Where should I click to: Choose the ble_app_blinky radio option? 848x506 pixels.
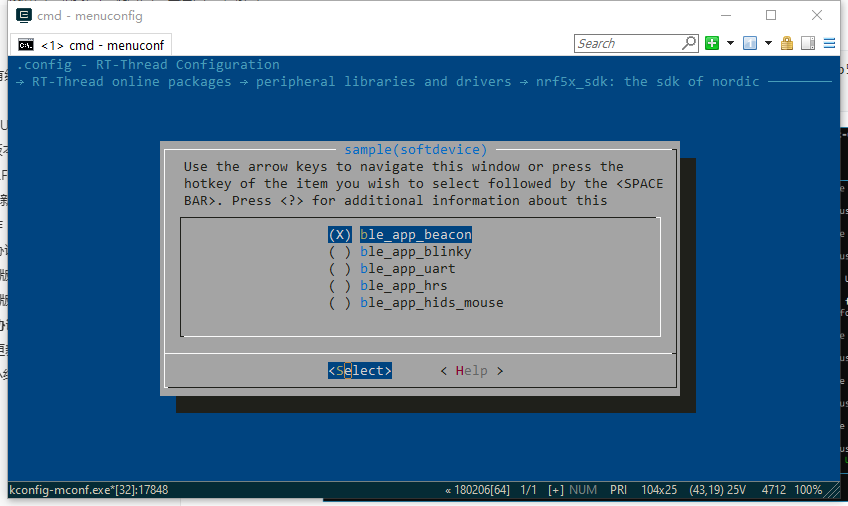pyautogui.click(x=415, y=251)
